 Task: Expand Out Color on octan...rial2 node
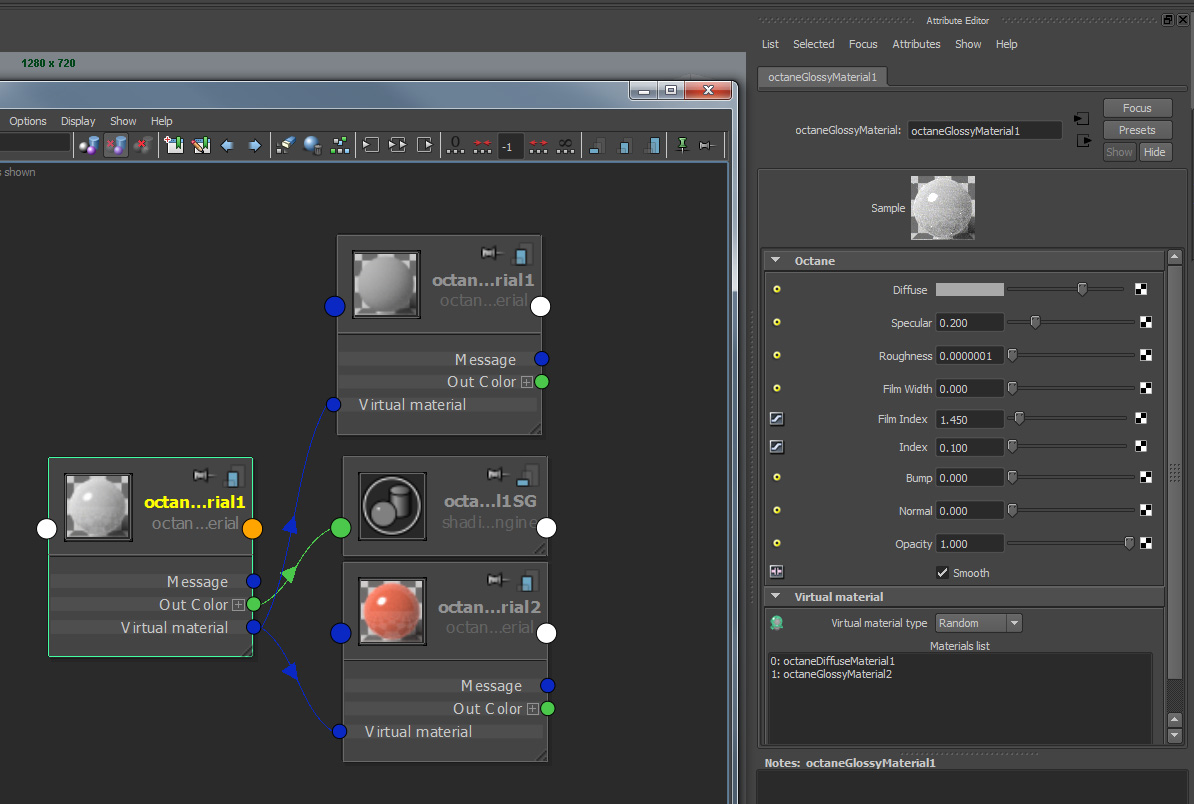coord(533,709)
